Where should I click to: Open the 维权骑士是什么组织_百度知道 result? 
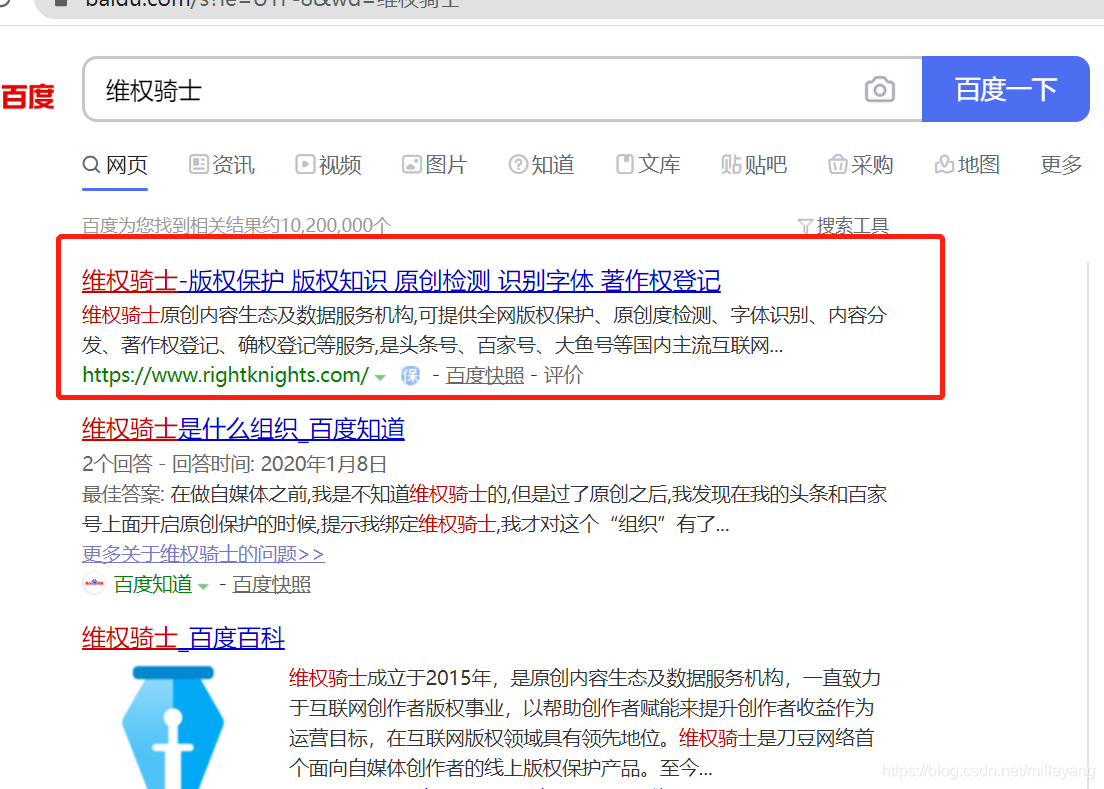click(x=243, y=429)
